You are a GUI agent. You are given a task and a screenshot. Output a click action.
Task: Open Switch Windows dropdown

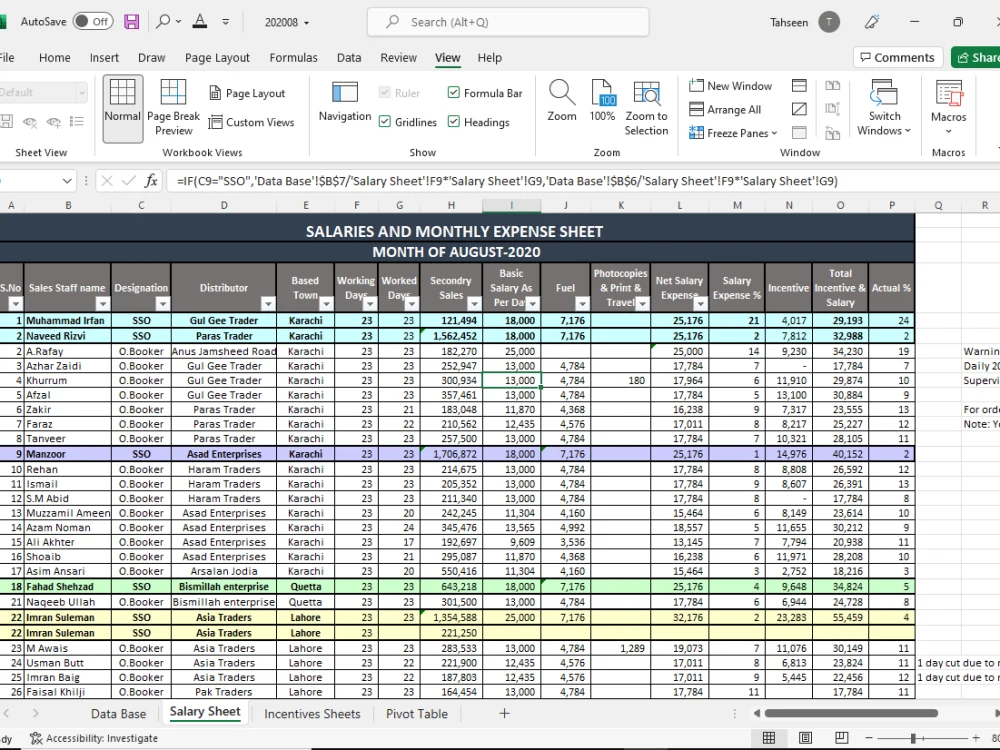pyautogui.click(x=884, y=108)
